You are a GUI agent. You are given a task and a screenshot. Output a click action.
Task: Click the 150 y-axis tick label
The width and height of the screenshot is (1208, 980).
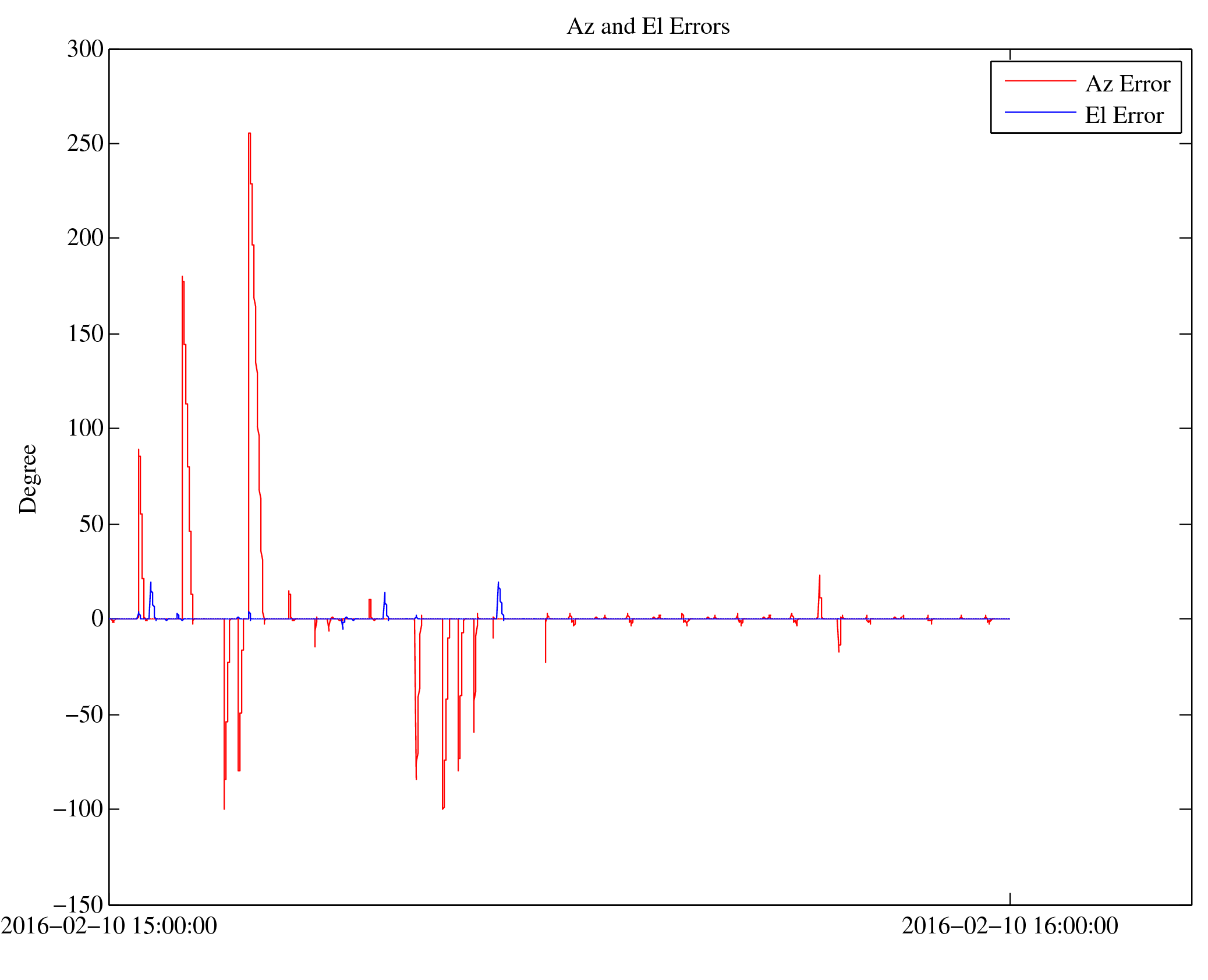tap(85, 334)
